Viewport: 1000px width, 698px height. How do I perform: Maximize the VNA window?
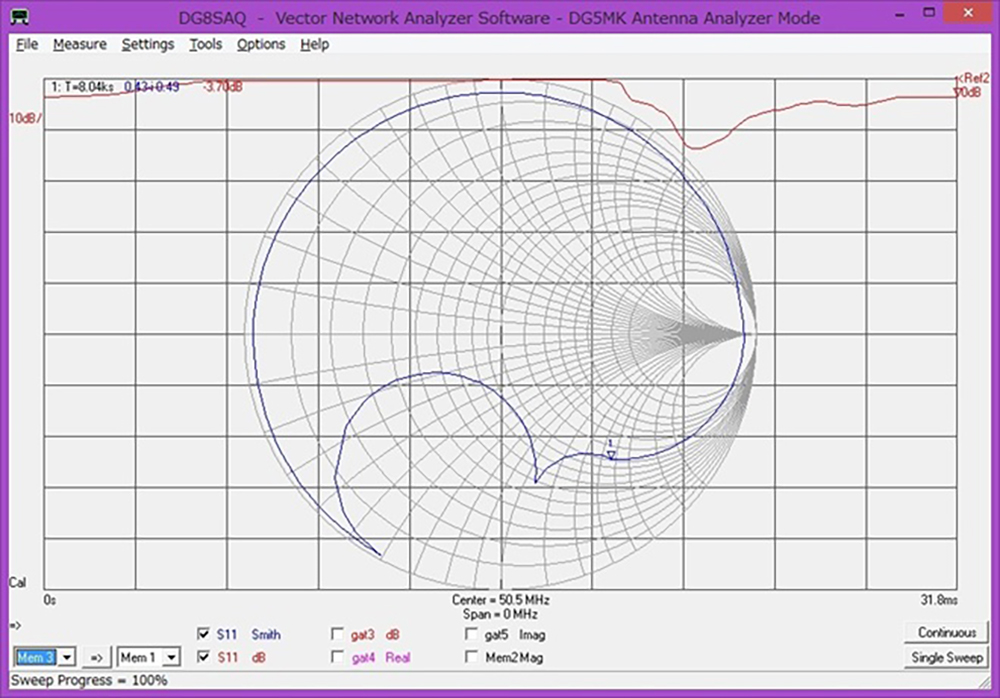pos(929,13)
